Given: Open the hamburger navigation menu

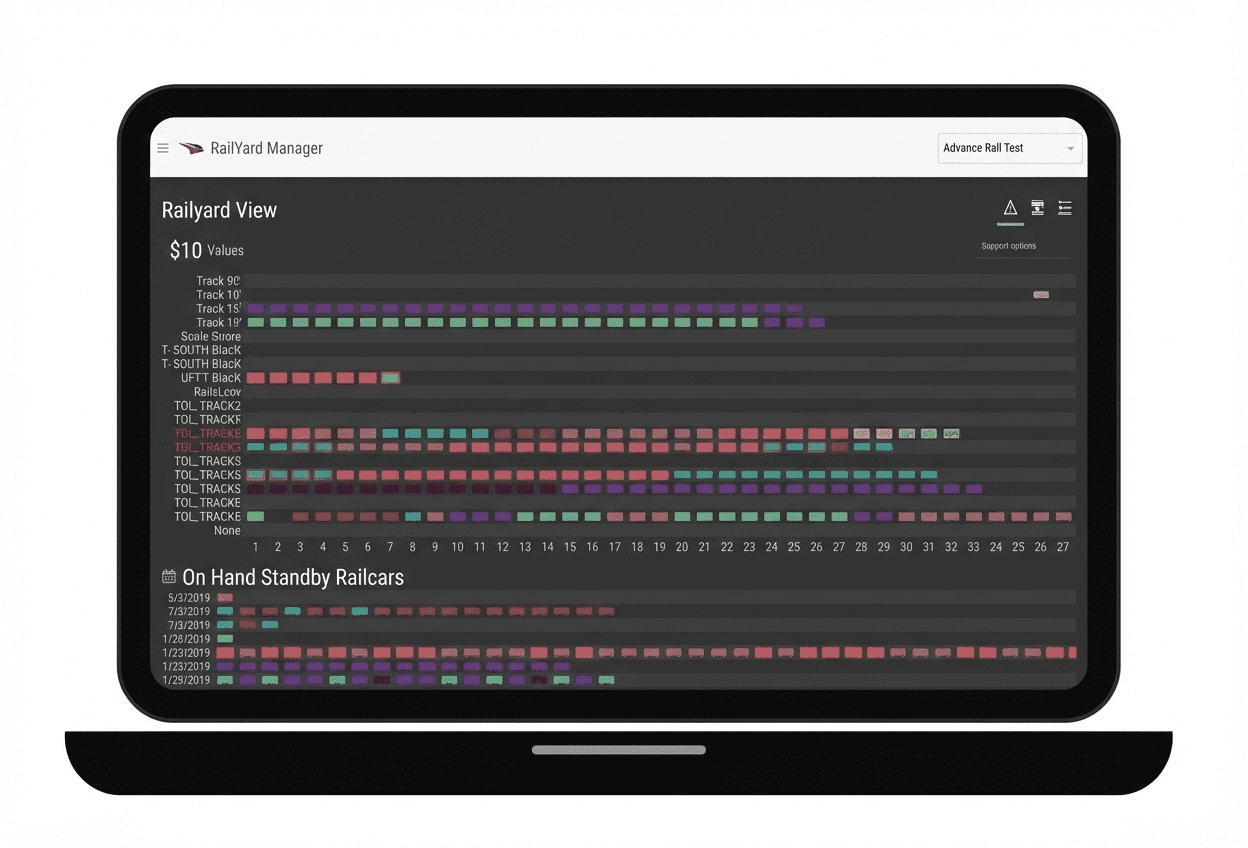Looking at the screenshot, I should point(163,148).
